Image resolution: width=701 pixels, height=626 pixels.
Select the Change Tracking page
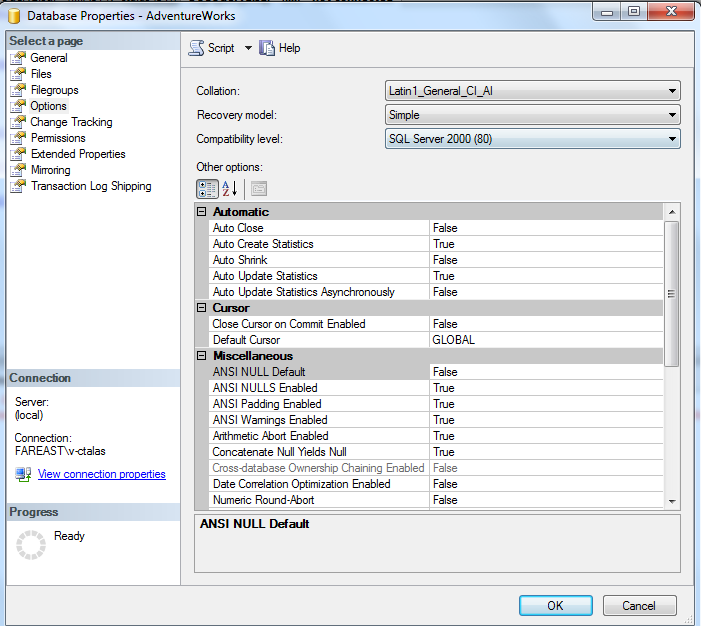(x=71, y=122)
